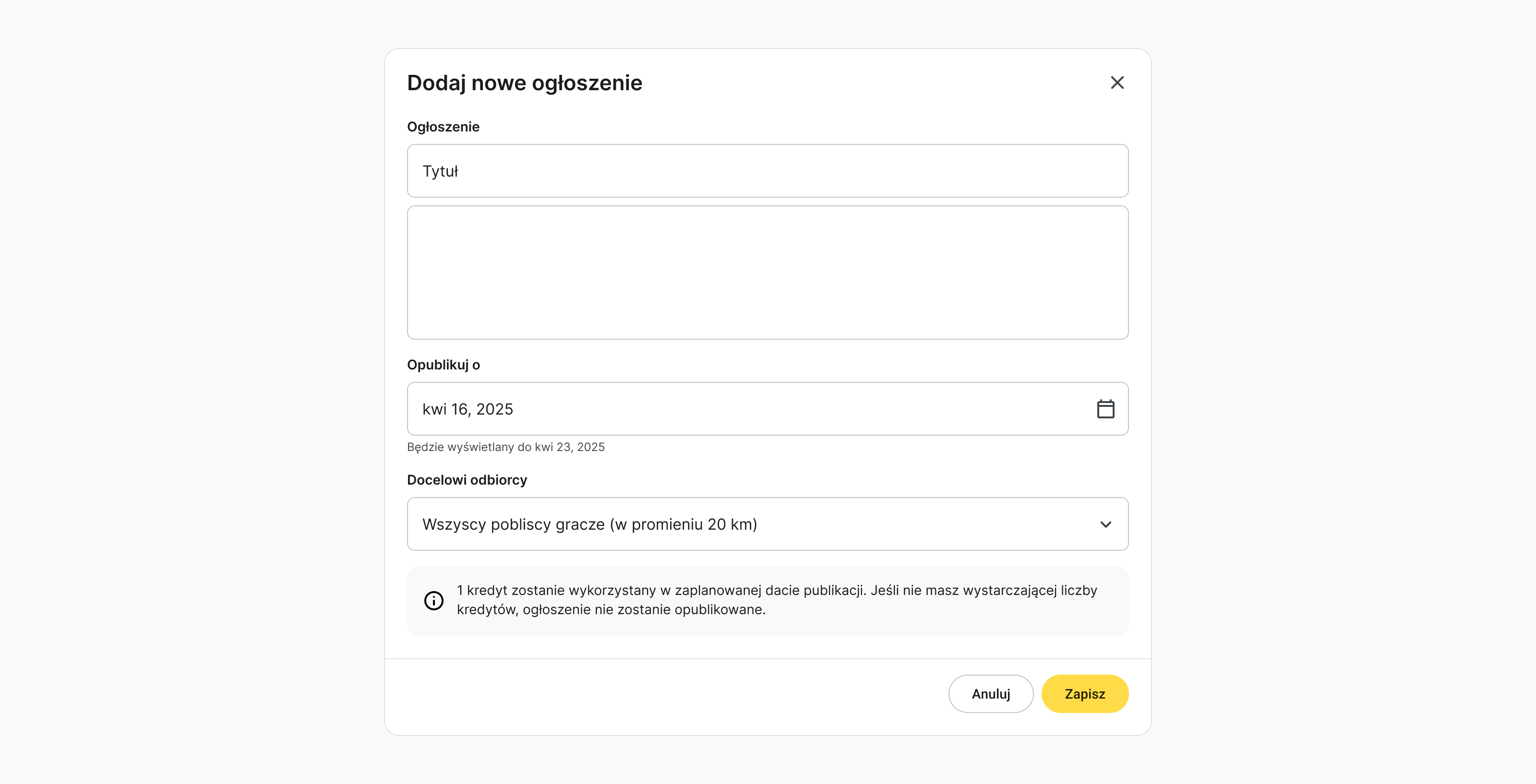
Task: Click the "Będzie wyświetlany do kwi 23, 2025" helper text
Action: (505, 447)
